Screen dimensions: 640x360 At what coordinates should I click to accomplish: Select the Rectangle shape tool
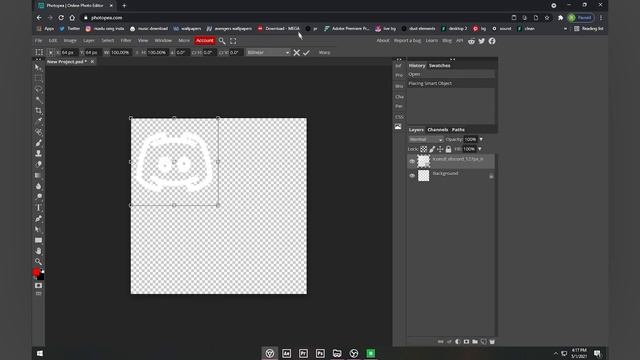coord(38,240)
